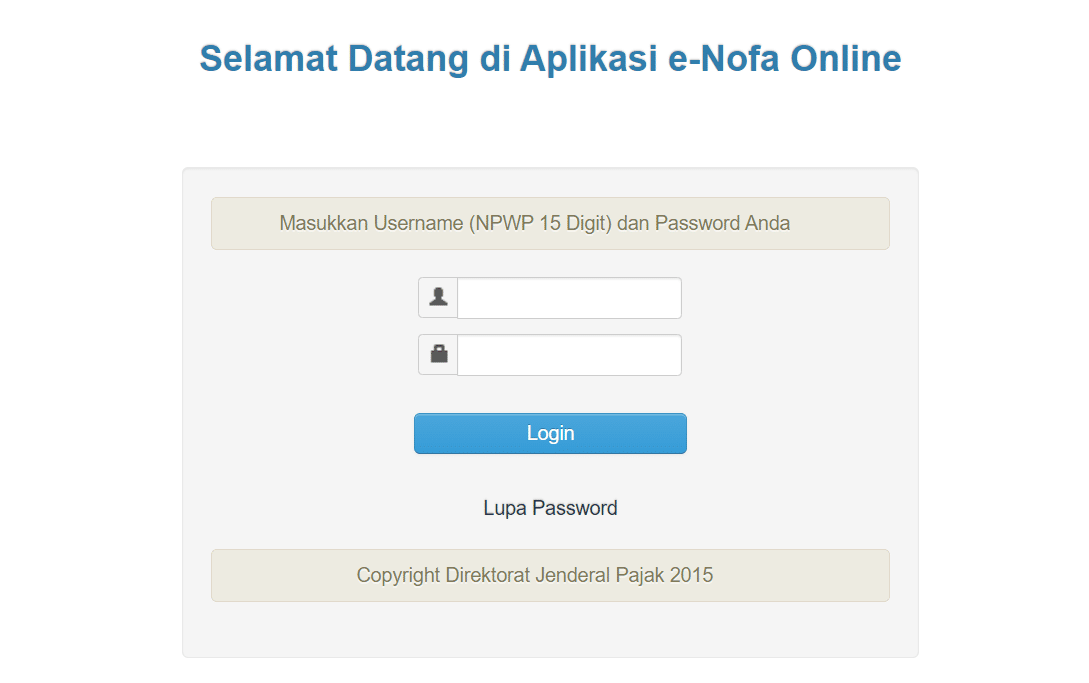Click the Masukkan Username instruction banner

pos(549,223)
